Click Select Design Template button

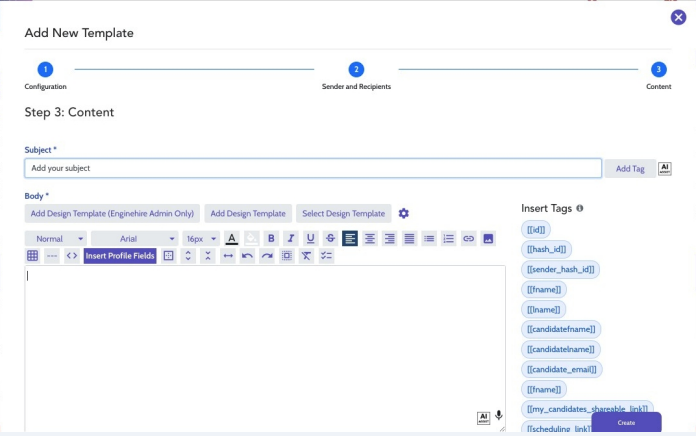pos(344,214)
